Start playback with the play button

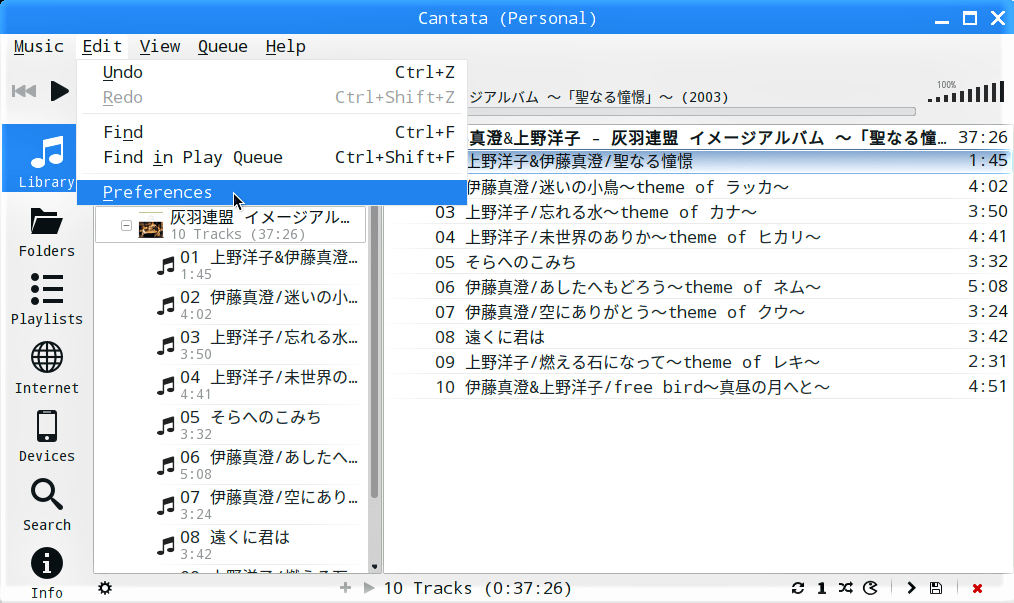59,91
